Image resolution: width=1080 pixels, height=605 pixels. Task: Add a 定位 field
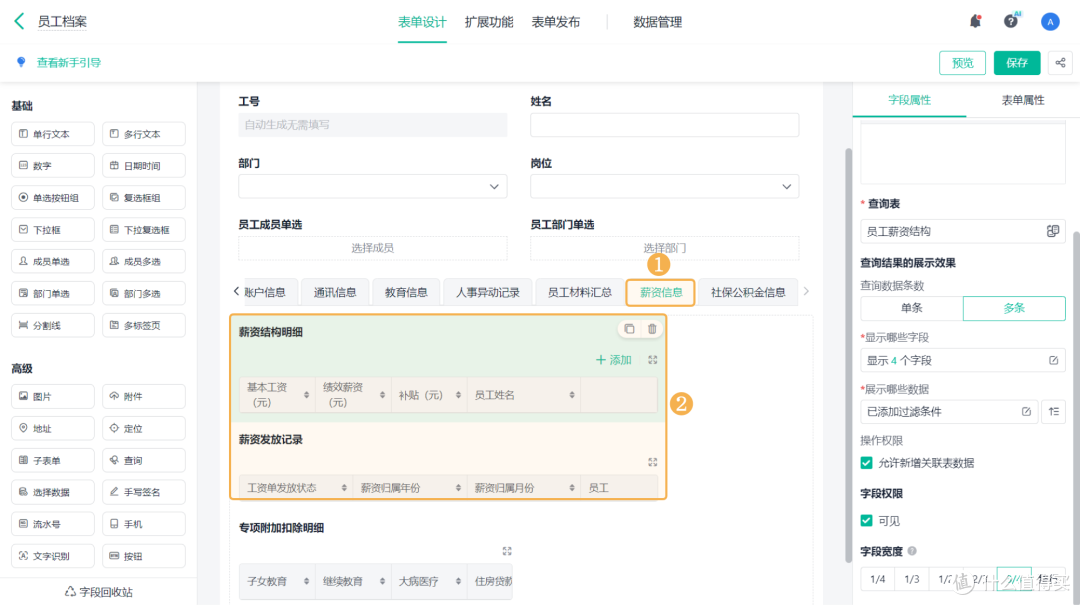(144, 428)
